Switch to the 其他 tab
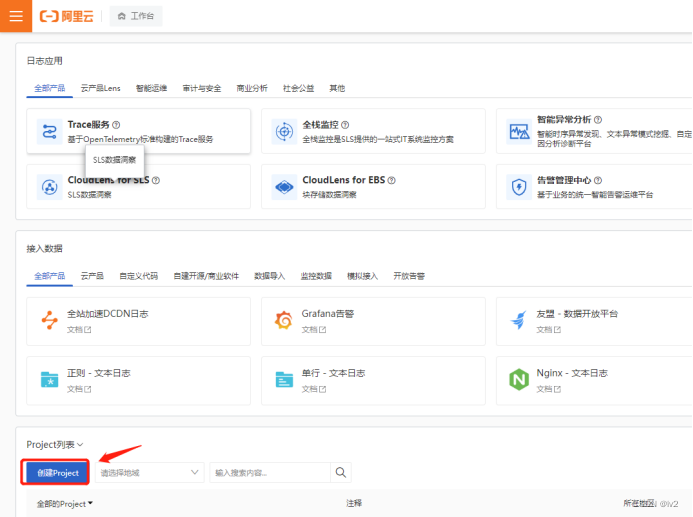Viewport: 693px width, 517px height. point(337,88)
